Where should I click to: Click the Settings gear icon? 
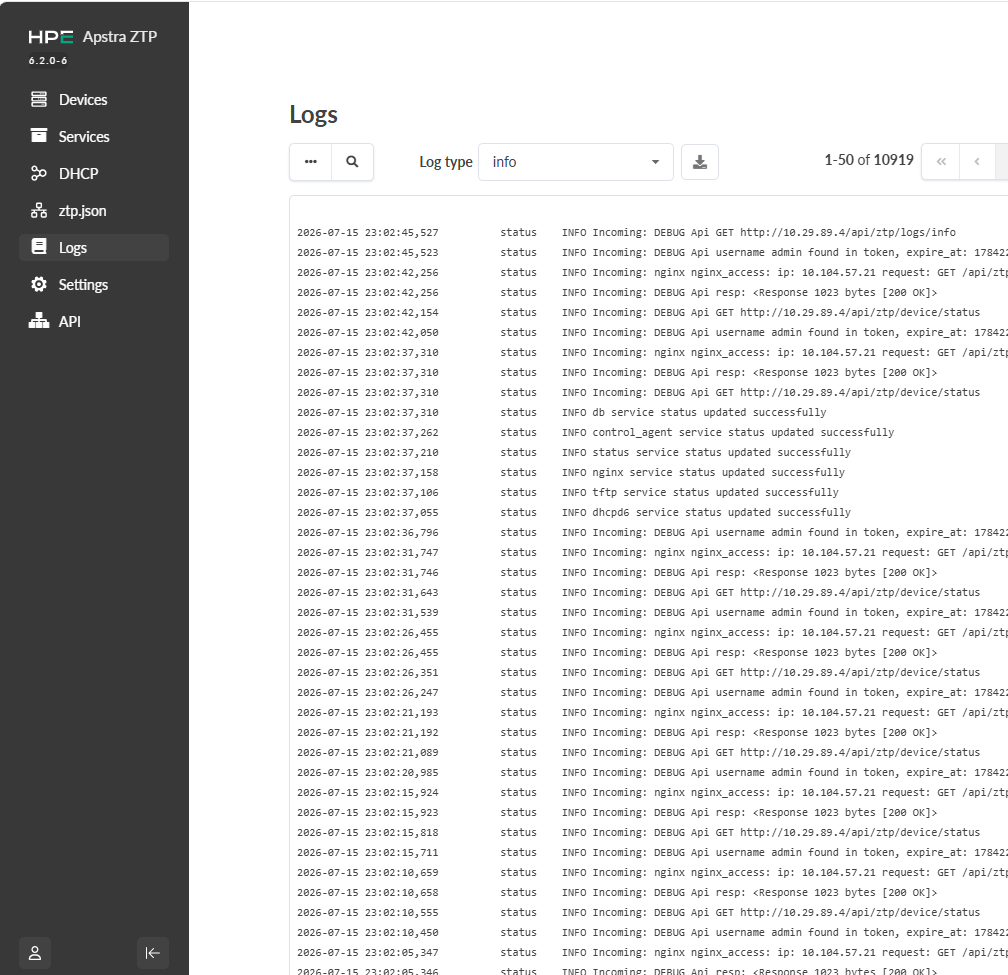[39, 284]
